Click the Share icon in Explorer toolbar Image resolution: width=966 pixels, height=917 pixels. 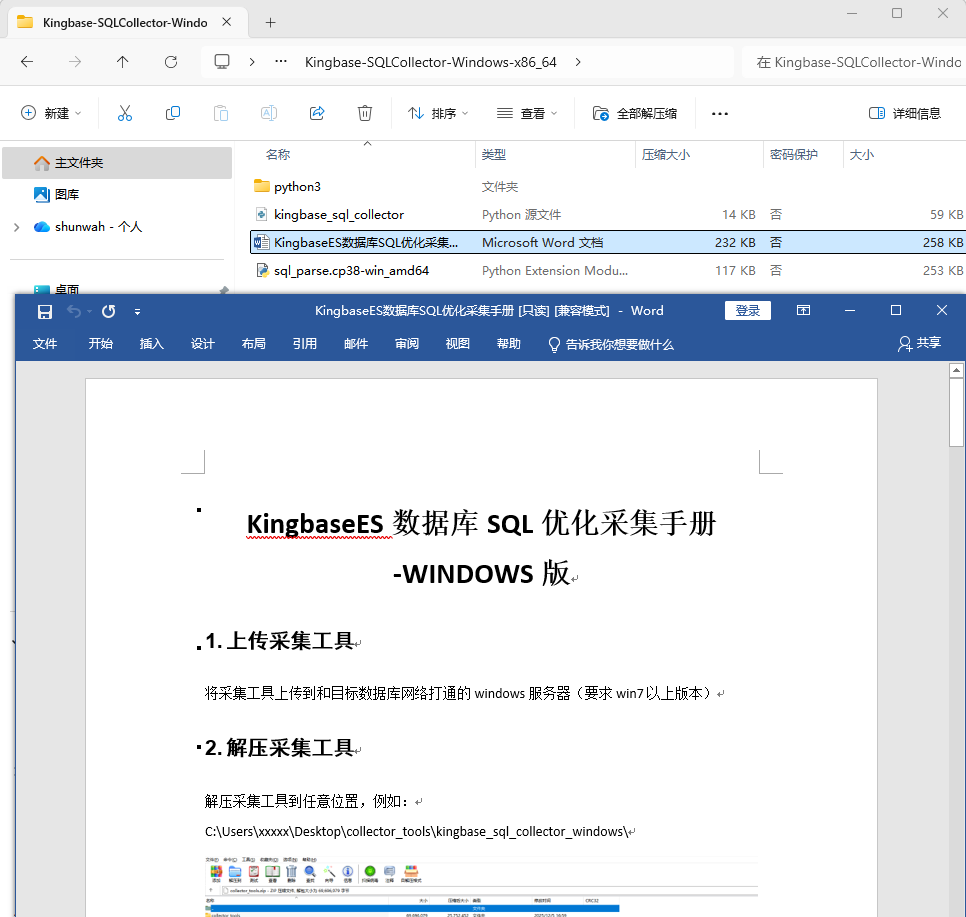[x=317, y=113]
